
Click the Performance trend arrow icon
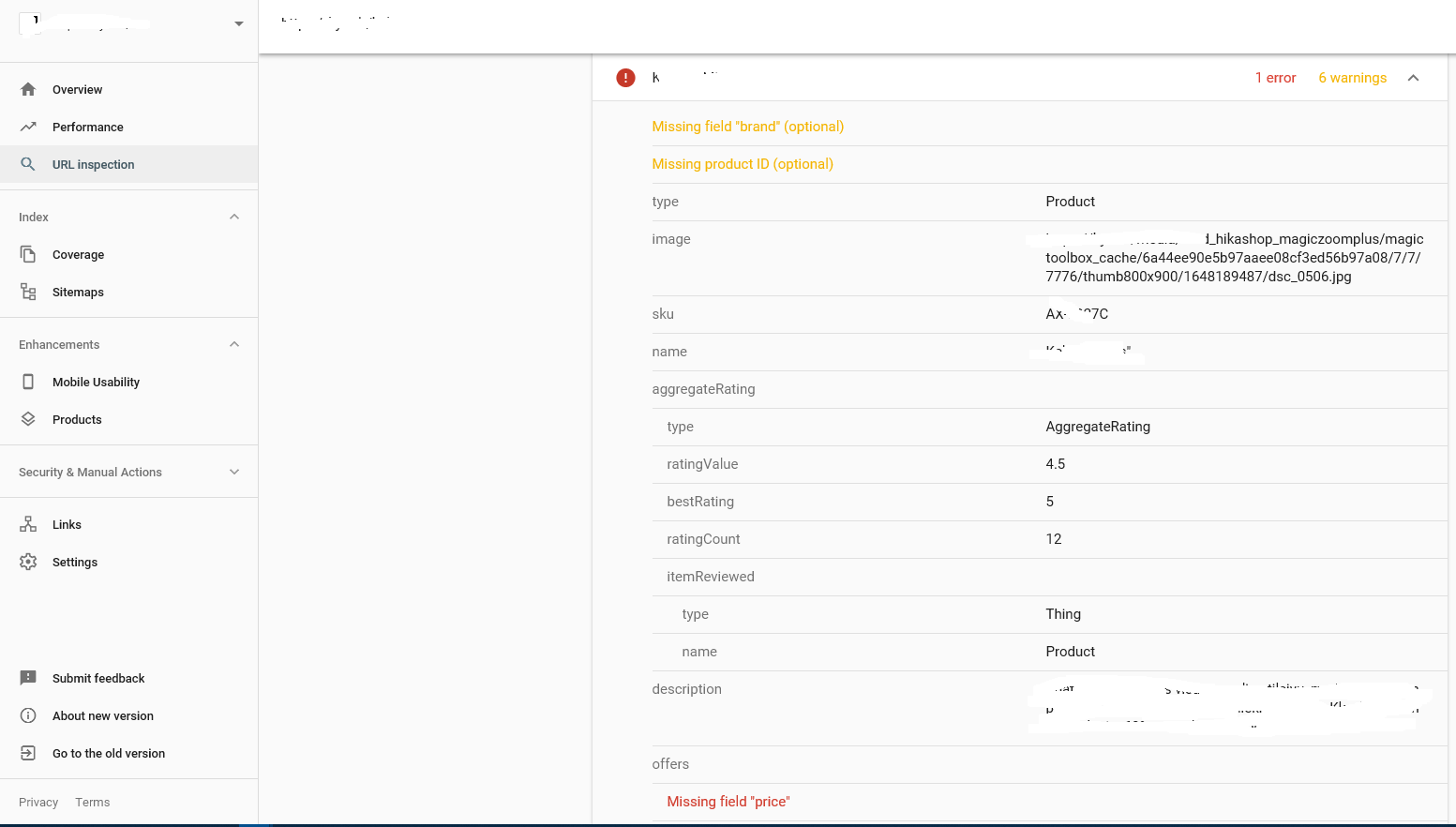(x=28, y=127)
